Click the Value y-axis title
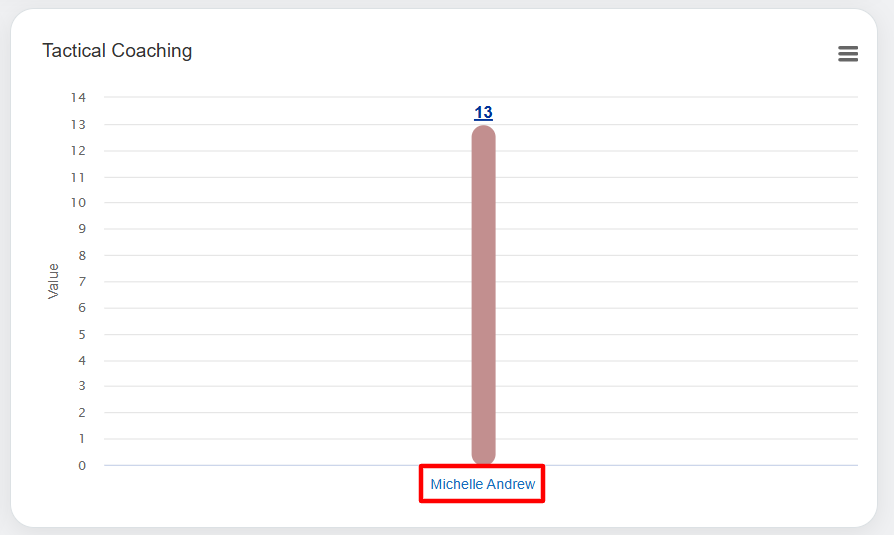This screenshot has width=894, height=535. click(54, 281)
